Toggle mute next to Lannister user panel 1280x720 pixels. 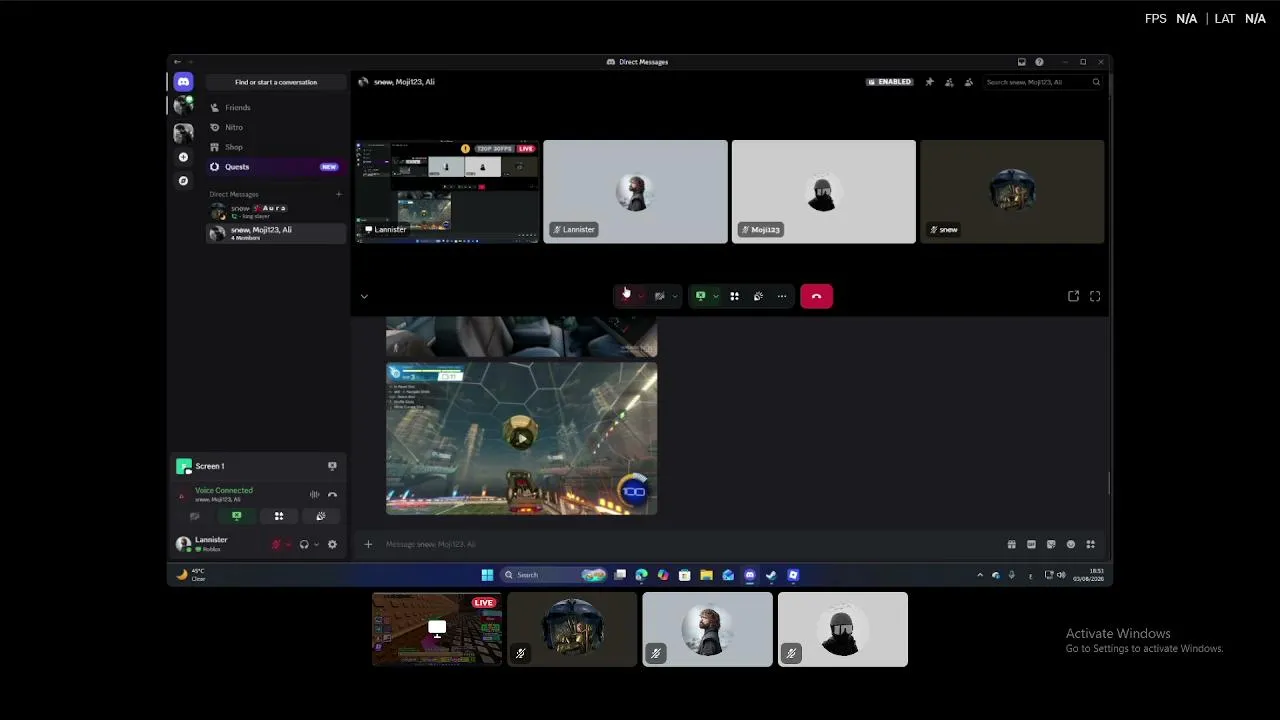[x=276, y=544]
